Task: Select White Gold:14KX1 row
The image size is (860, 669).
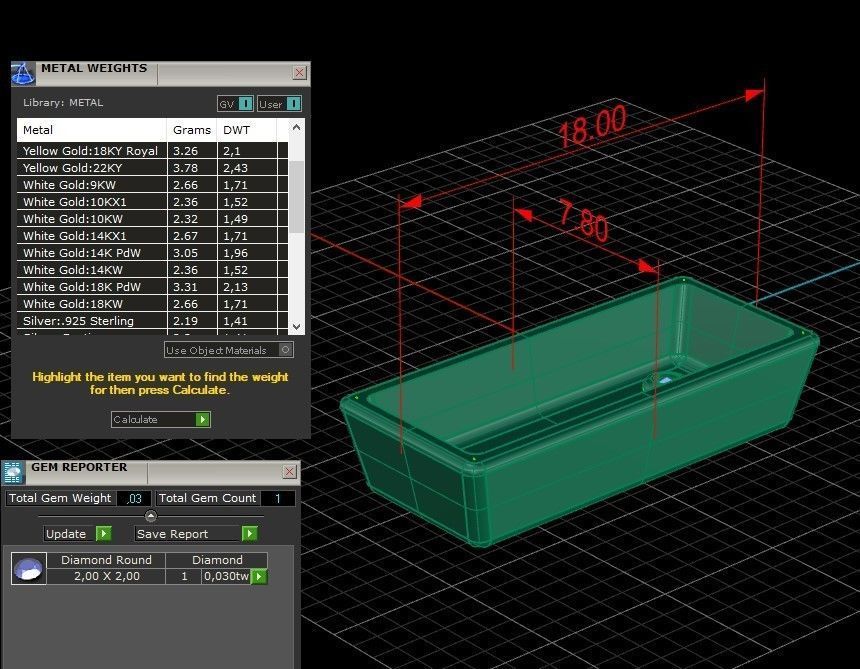Action: coord(152,236)
